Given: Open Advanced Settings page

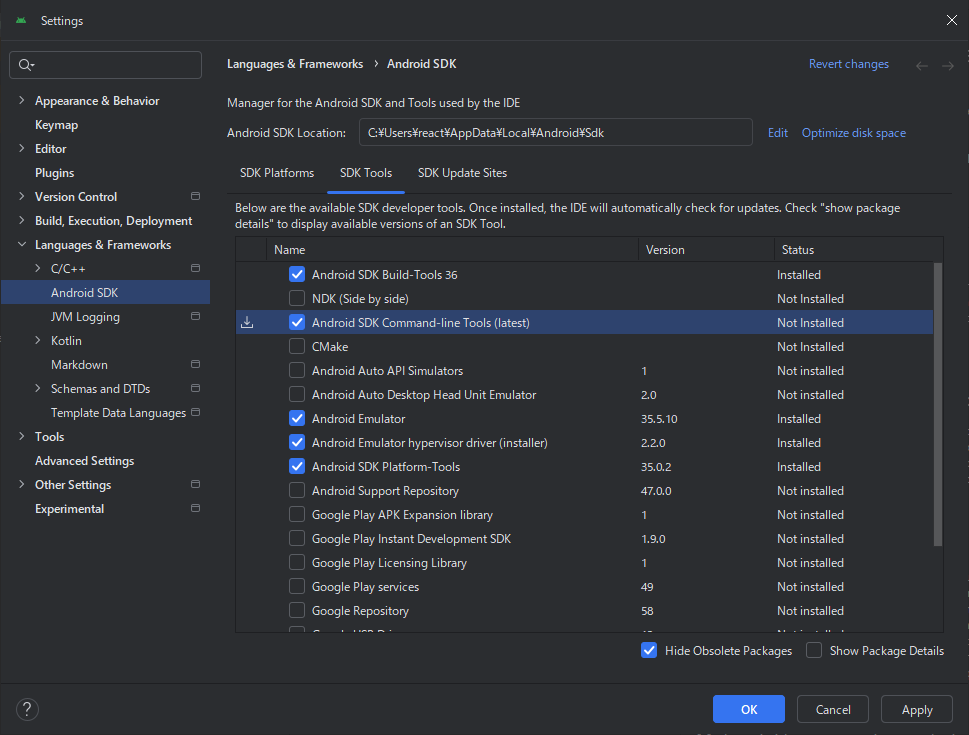Looking at the screenshot, I should [x=85, y=461].
